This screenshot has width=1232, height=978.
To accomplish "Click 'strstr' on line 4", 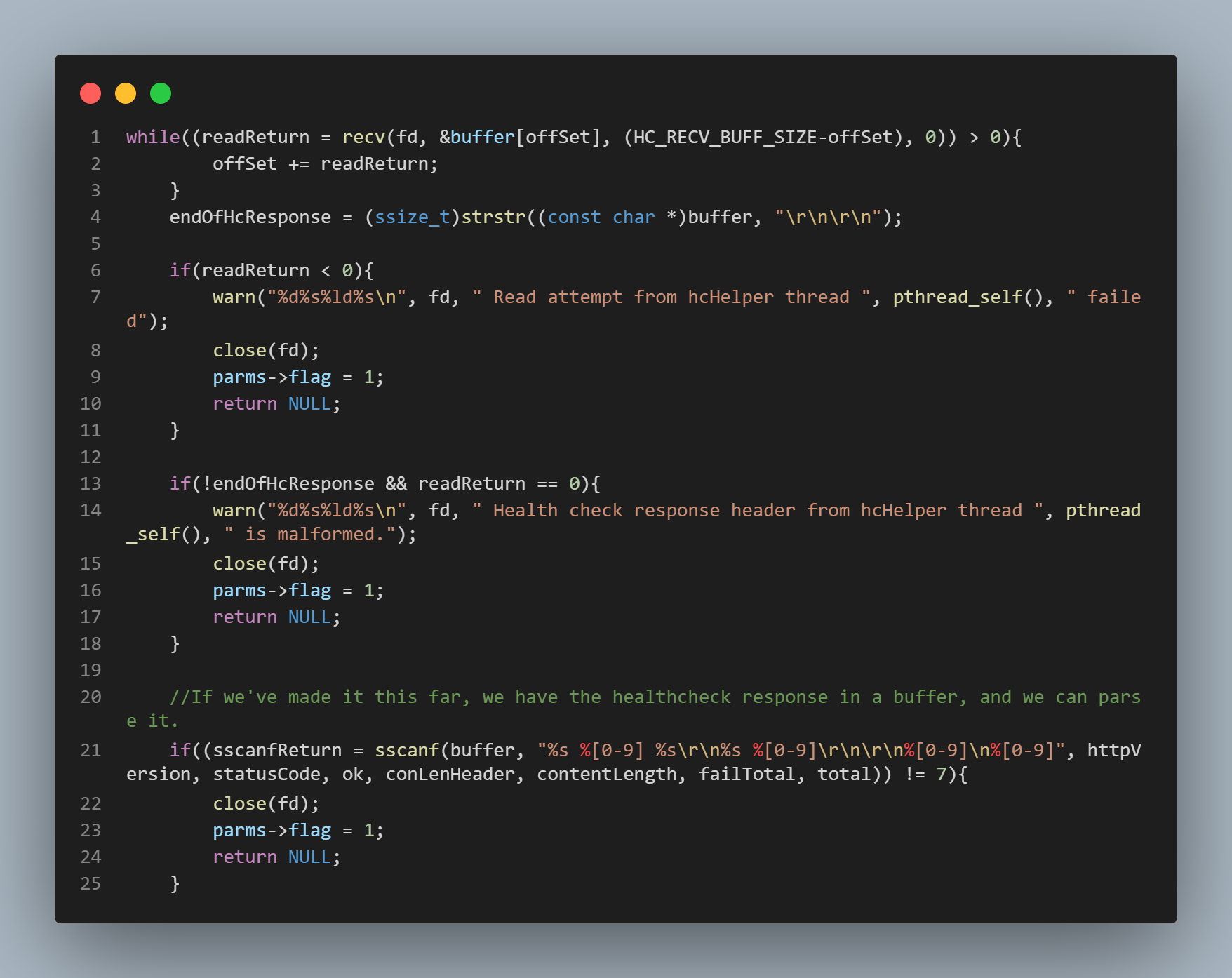I will click(x=493, y=217).
